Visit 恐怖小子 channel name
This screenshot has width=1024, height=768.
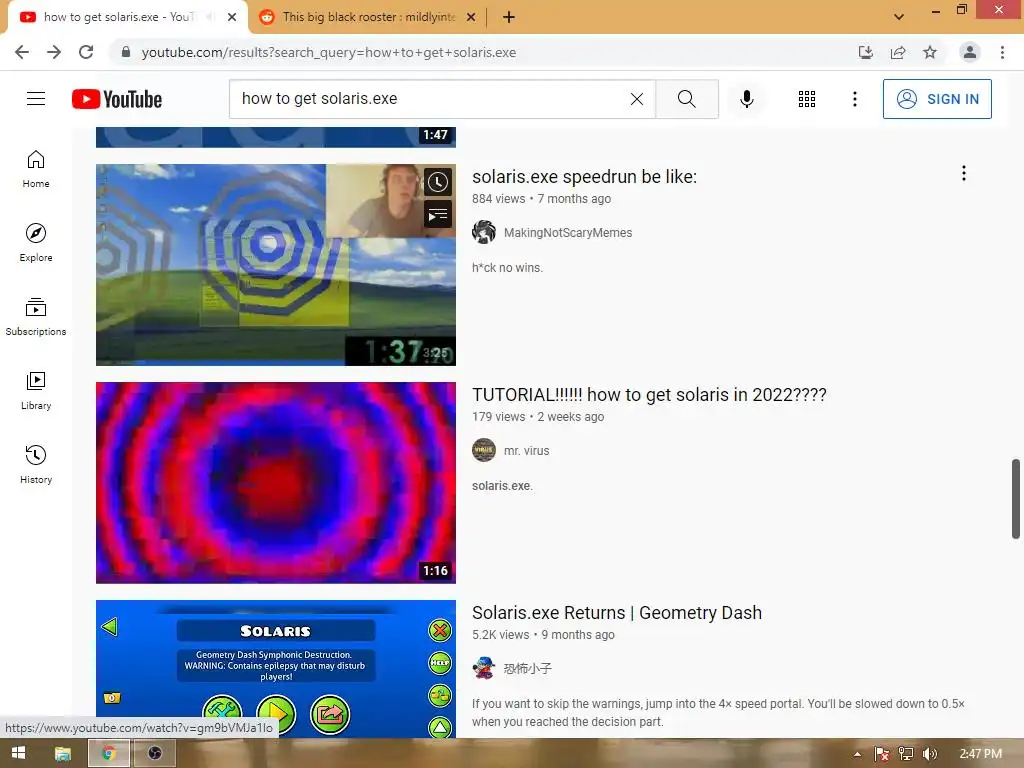(x=528, y=669)
